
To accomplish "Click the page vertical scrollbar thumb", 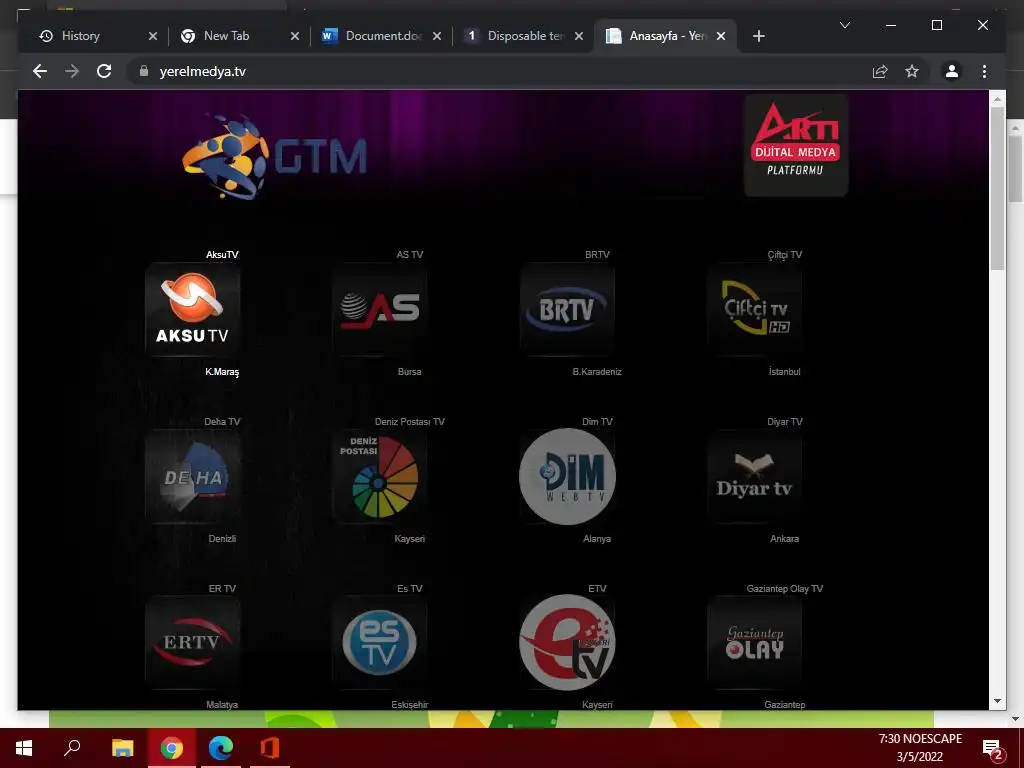I will tap(997, 188).
